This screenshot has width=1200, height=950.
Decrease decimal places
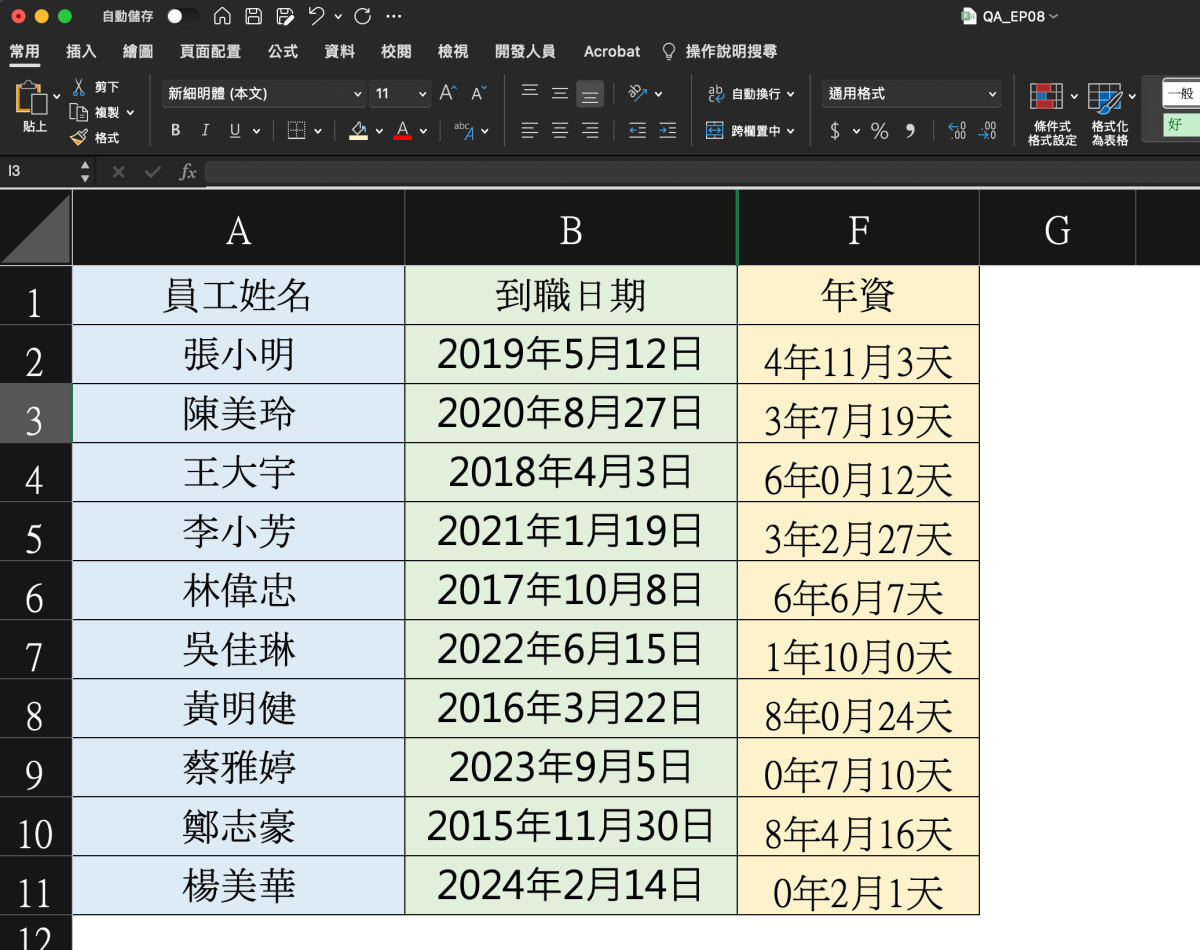(987, 131)
